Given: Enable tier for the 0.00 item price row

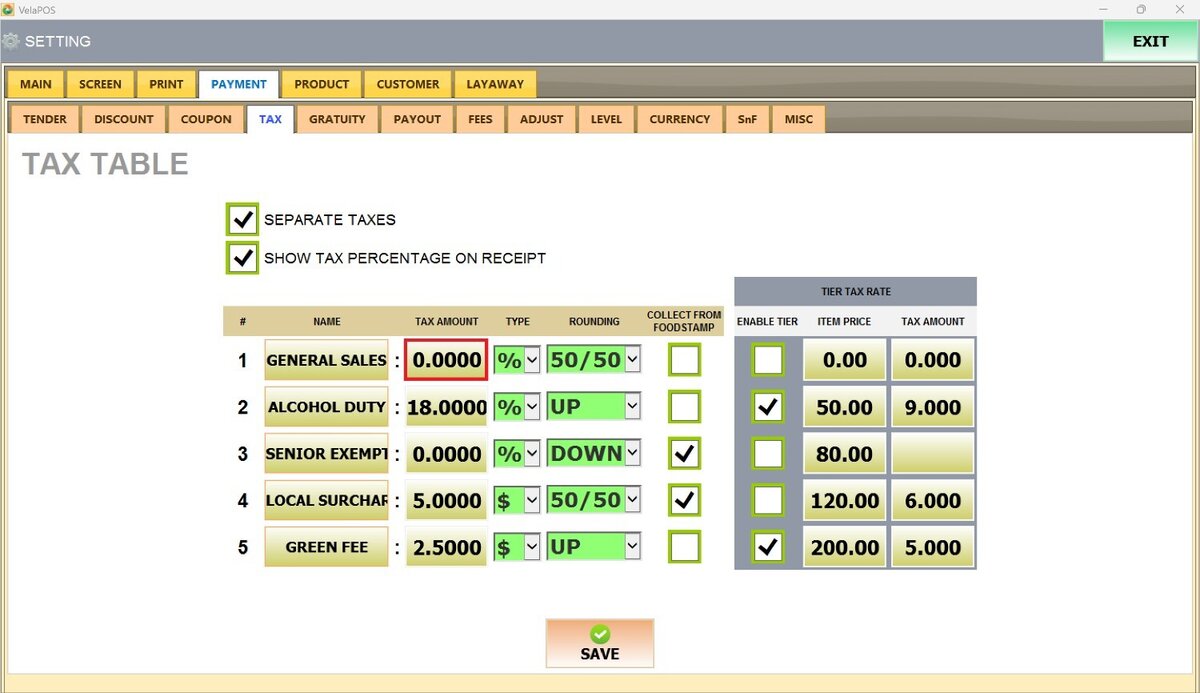Looking at the screenshot, I should click(x=768, y=360).
